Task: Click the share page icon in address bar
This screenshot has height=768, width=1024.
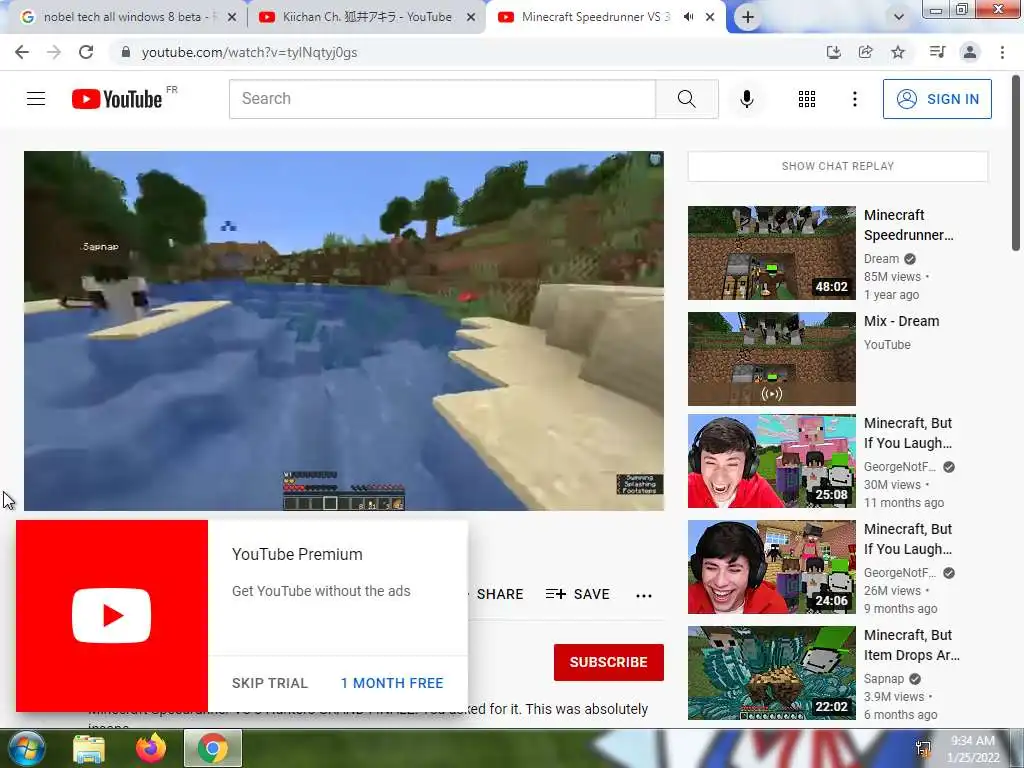Action: point(865,52)
